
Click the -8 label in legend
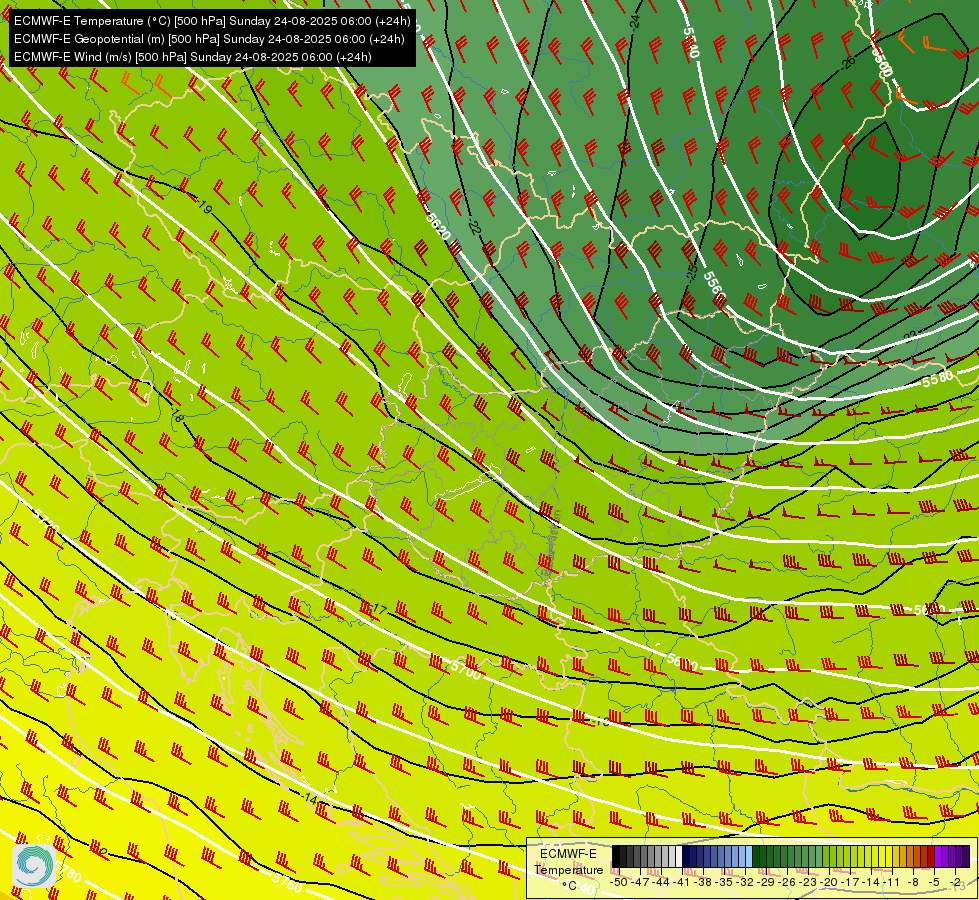[913, 882]
